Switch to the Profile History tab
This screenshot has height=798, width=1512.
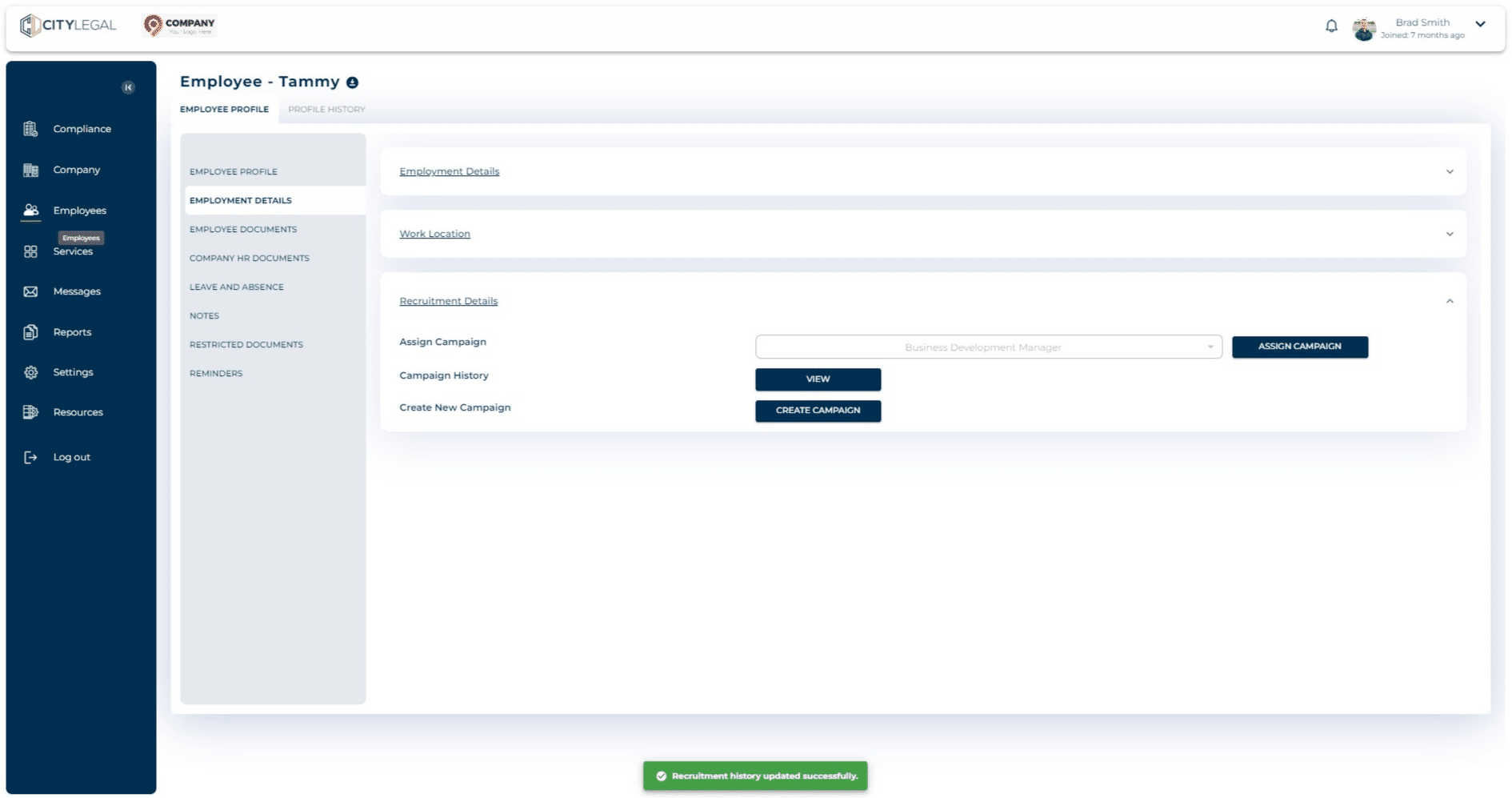click(x=326, y=110)
